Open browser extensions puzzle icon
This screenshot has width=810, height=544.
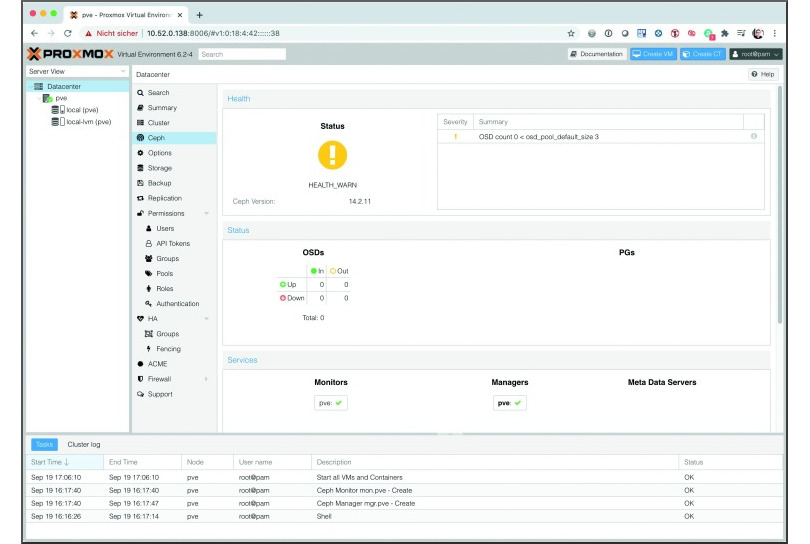point(725,33)
